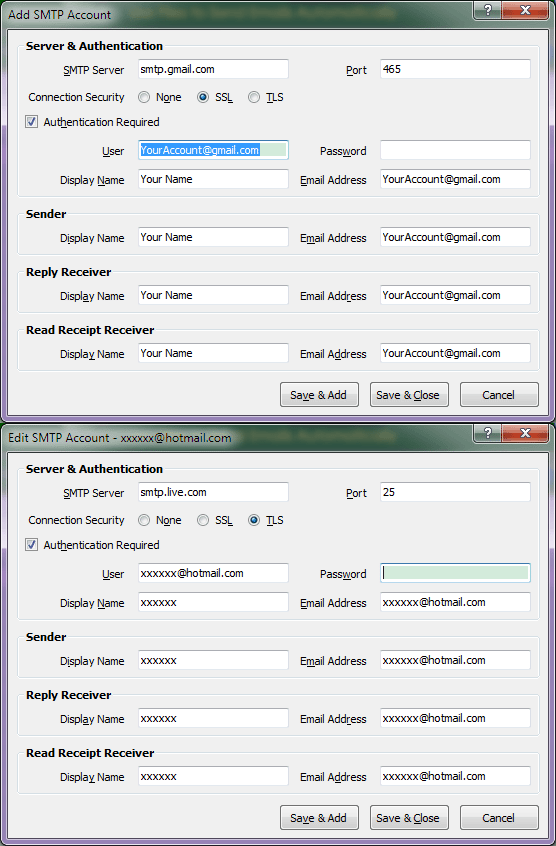
Task: Click Save & Close in Edit SMTP dialog
Action: (409, 818)
